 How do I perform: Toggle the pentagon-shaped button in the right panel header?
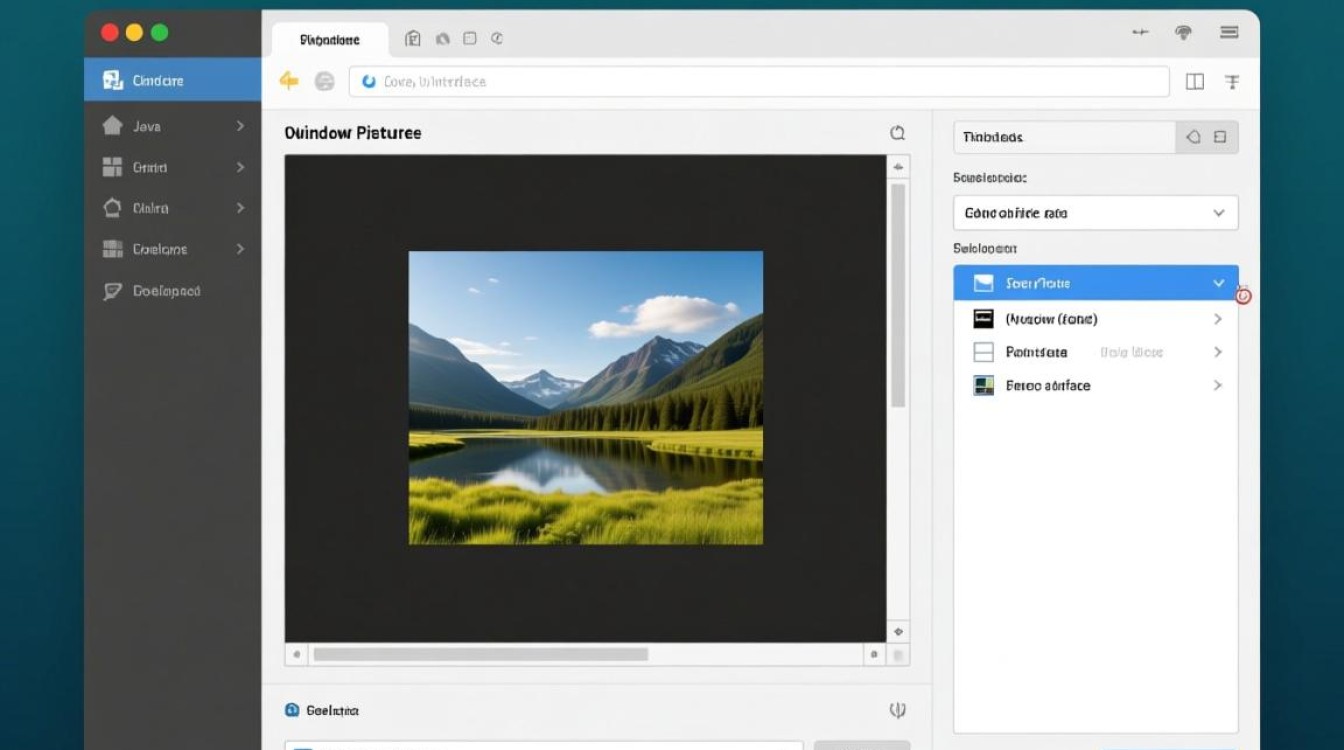1193,137
